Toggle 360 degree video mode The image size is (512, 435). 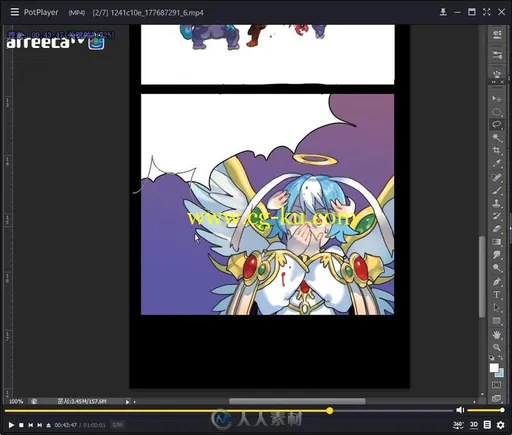458,425
